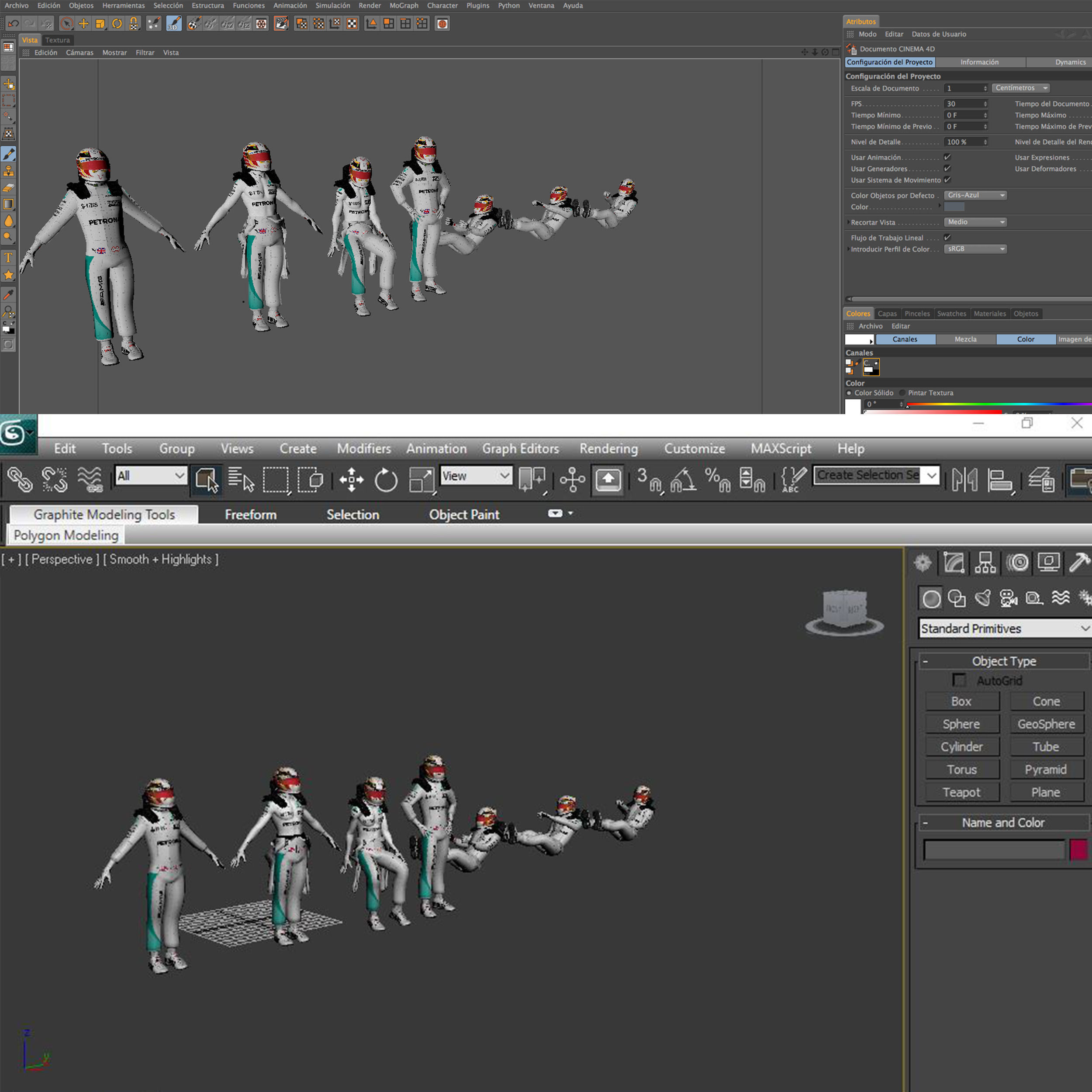Expand the Centímetros units dropdown
This screenshot has width=1092, height=1092.
point(1021,88)
